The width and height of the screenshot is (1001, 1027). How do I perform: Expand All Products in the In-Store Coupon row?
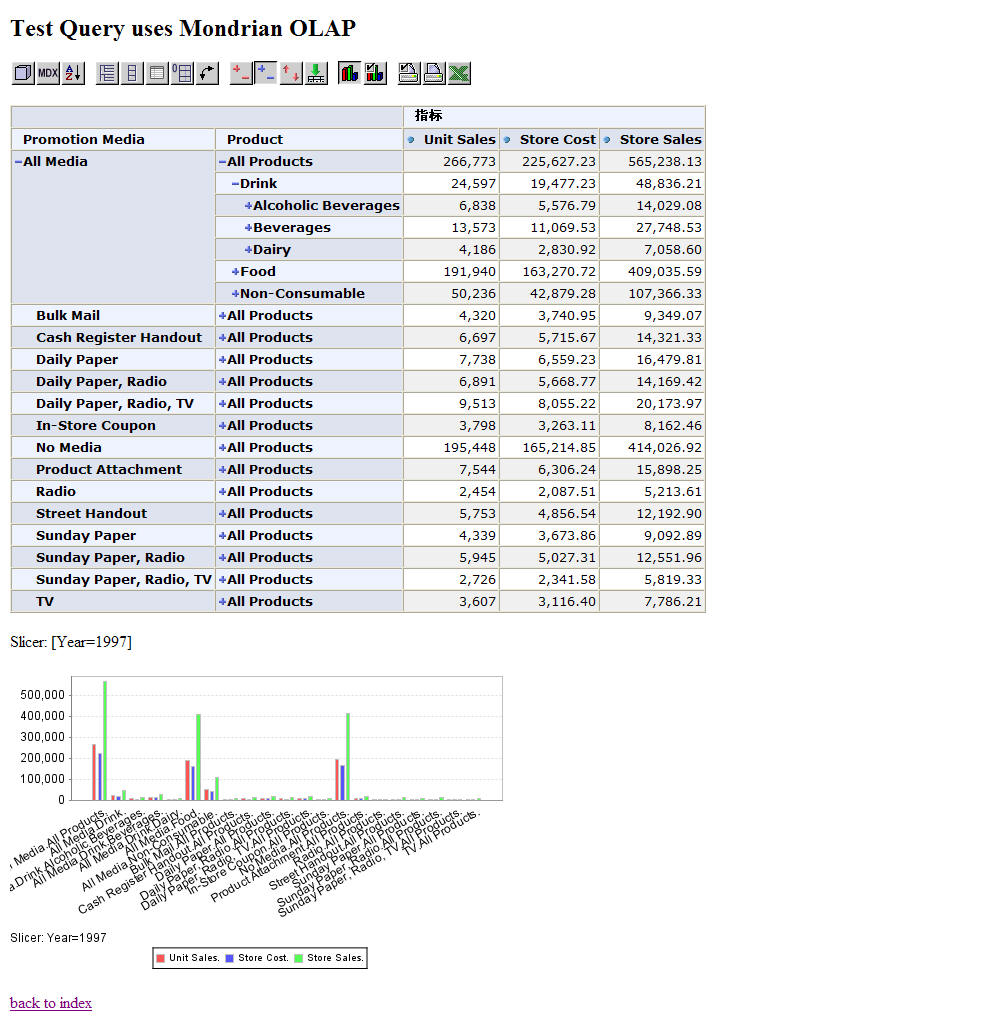click(x=223, y=426)
